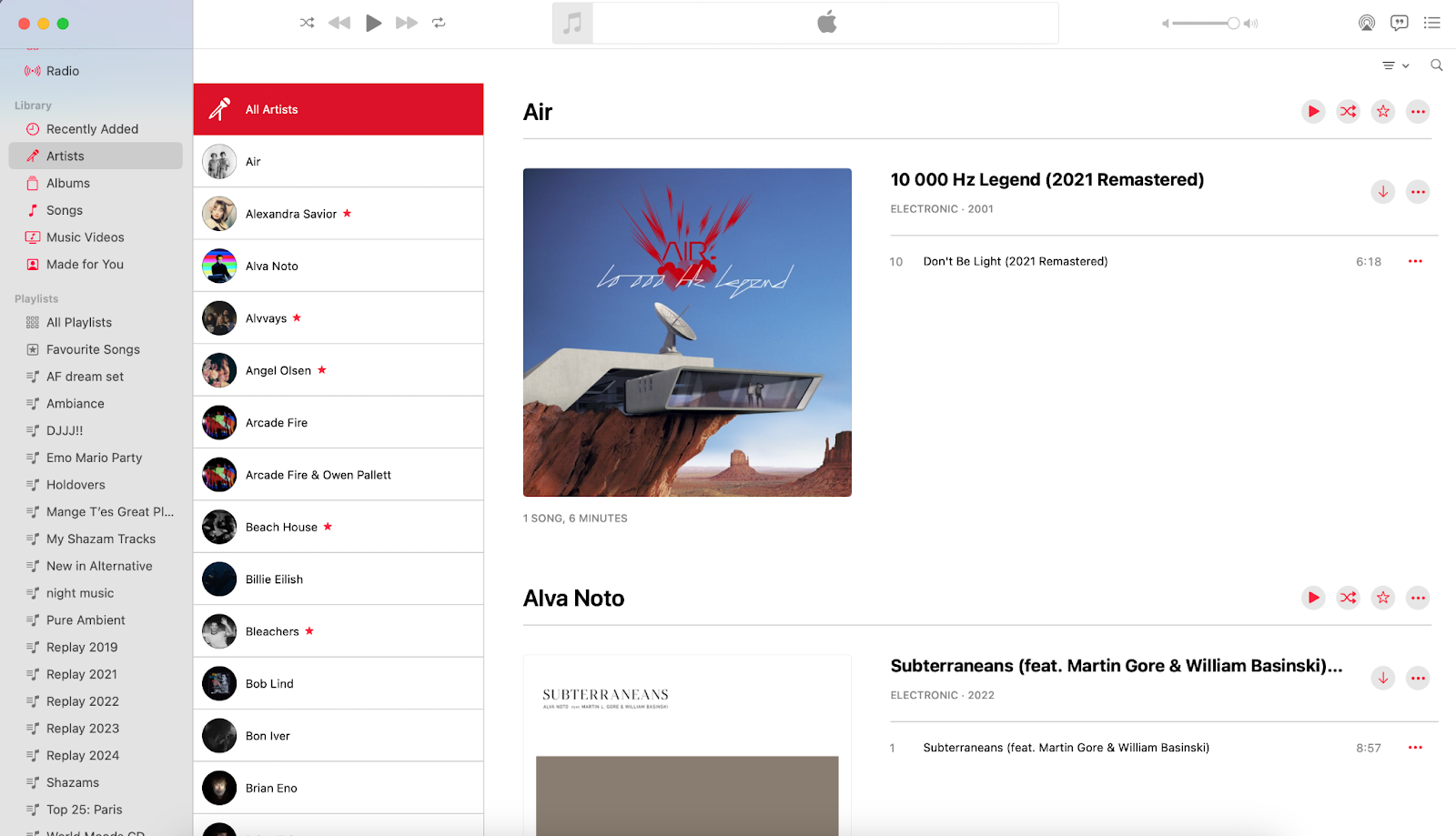Open Radio from the sidebar
The height and width of the screenshot is (836, 1456).
[x=63, y=70]
